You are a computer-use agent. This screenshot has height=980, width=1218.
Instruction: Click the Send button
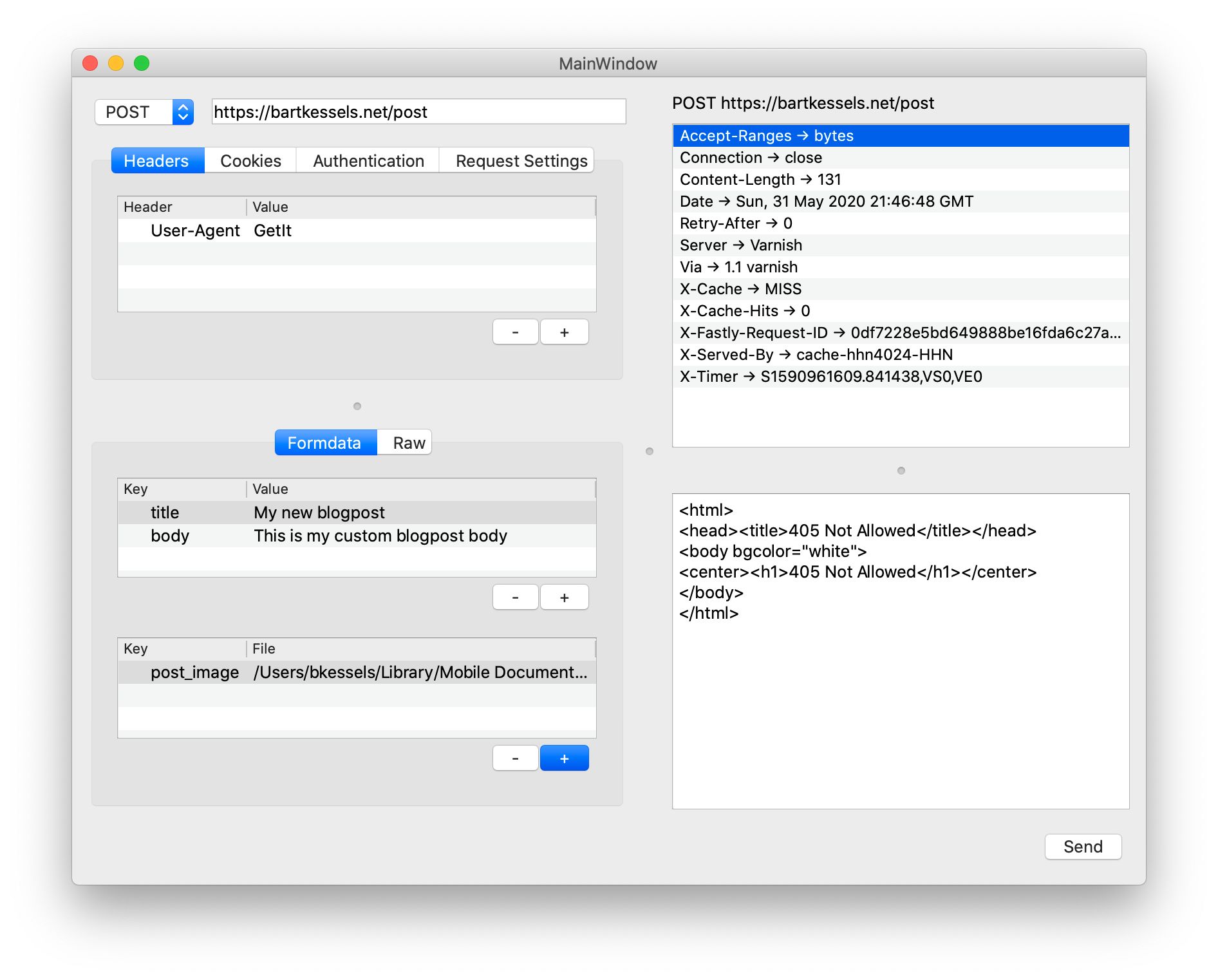pos(1083,847)
